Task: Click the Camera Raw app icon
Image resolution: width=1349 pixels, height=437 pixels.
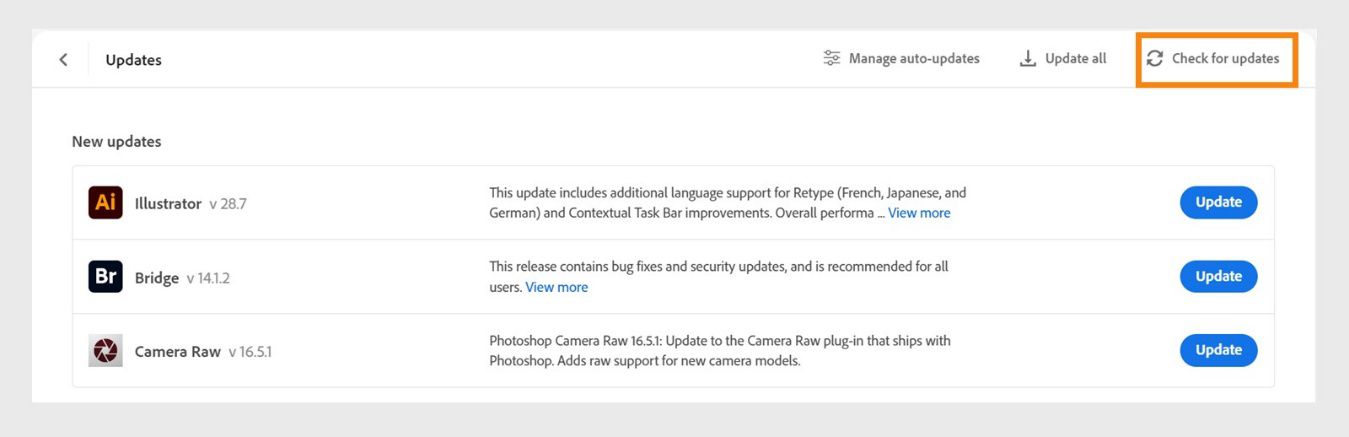Action: point(105,351)
